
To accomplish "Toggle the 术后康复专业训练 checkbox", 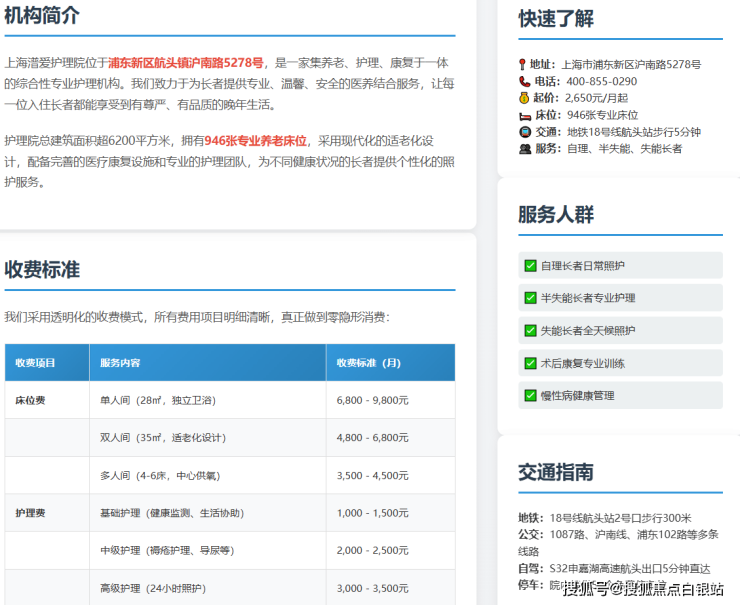I will coord(530,363).
